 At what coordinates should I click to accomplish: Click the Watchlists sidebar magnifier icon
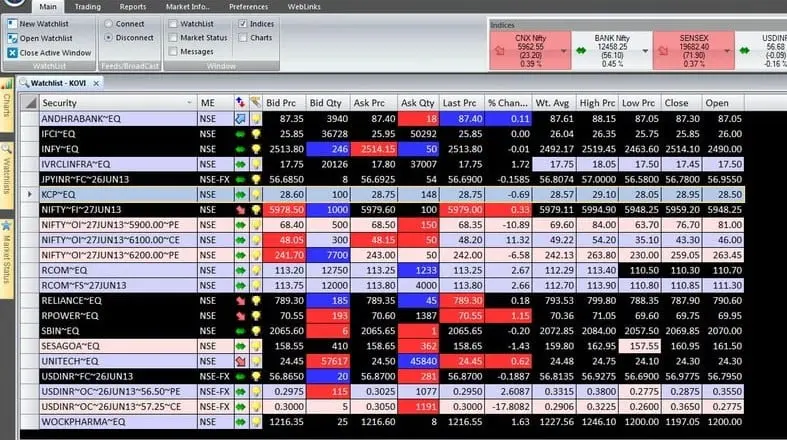7,149
